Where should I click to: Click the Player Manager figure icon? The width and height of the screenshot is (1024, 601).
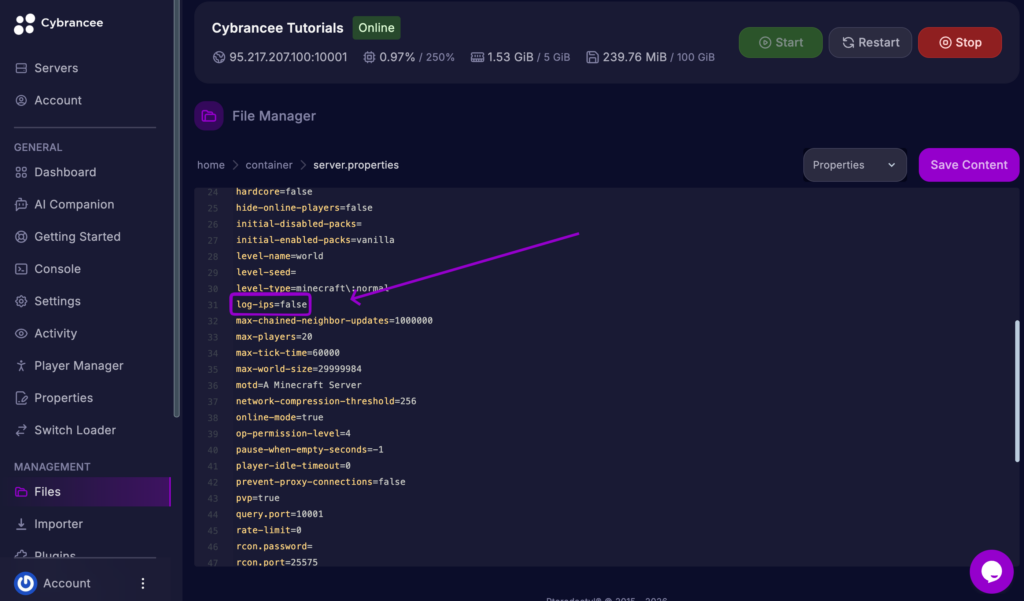(21, 365)
